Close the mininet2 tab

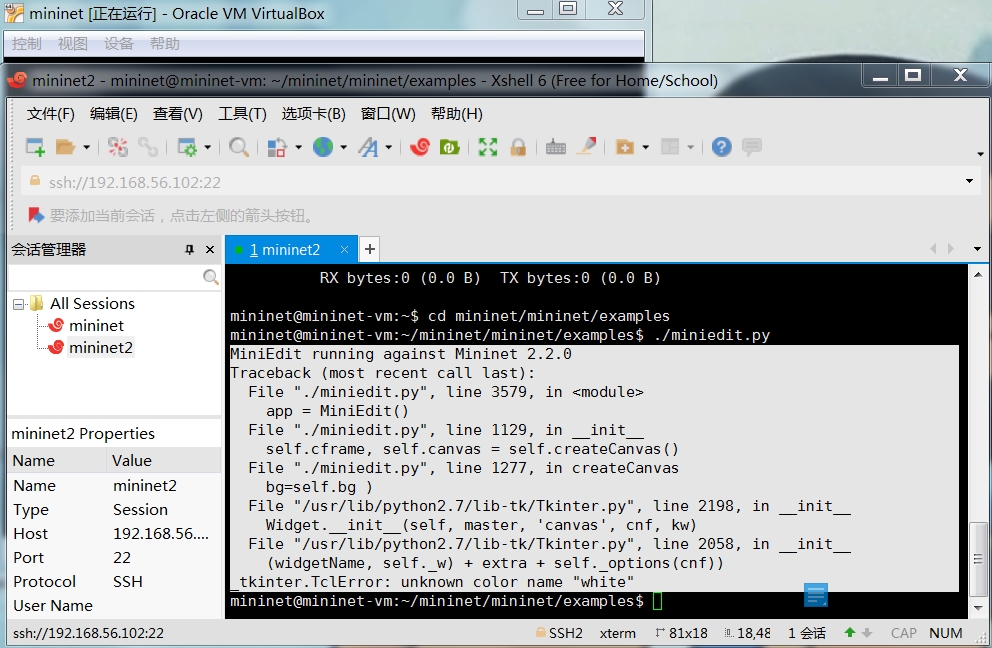coord(344,249)
